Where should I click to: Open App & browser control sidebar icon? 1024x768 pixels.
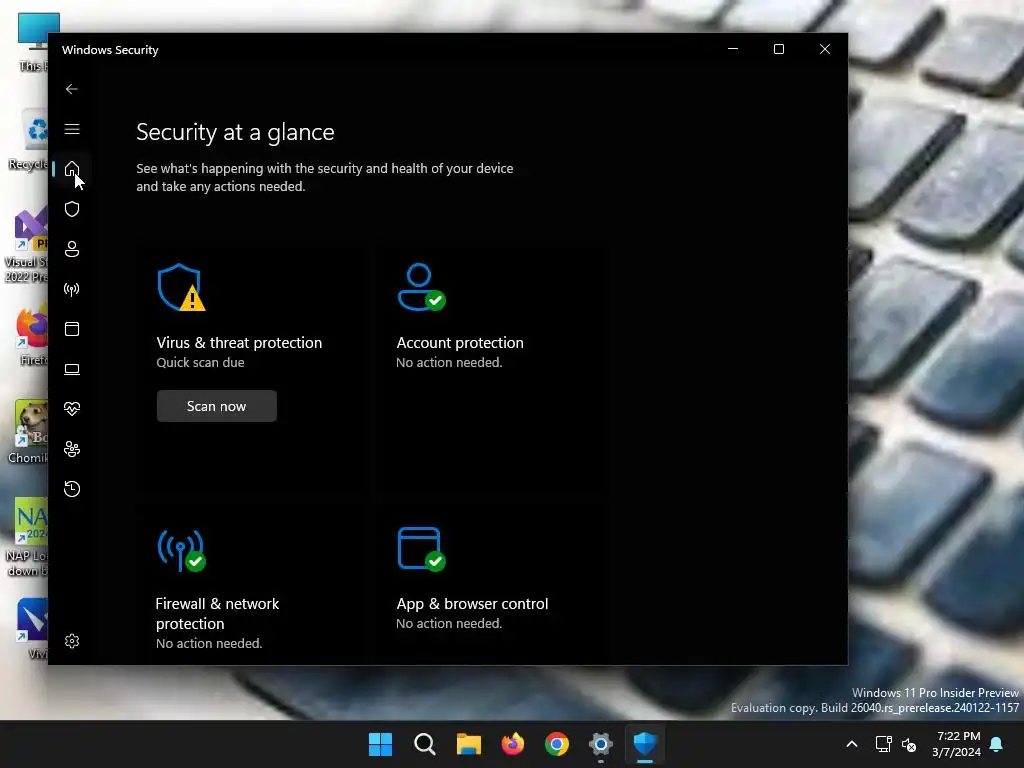coord(72,328)
